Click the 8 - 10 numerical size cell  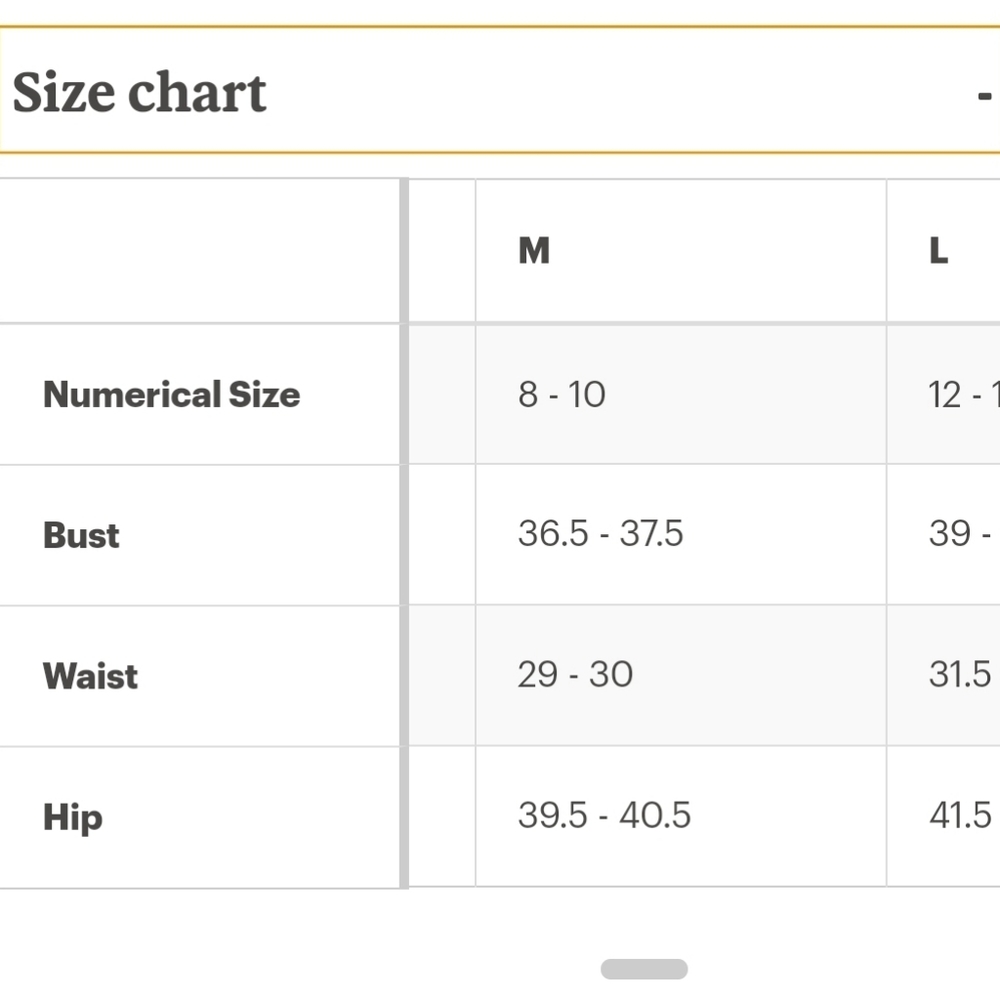(x=562, y=394)
